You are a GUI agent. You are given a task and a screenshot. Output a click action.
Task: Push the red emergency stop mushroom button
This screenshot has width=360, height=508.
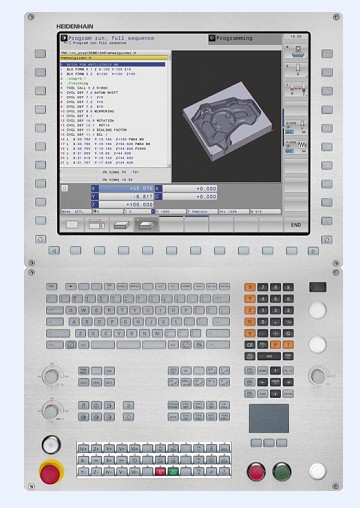[50, 473]
